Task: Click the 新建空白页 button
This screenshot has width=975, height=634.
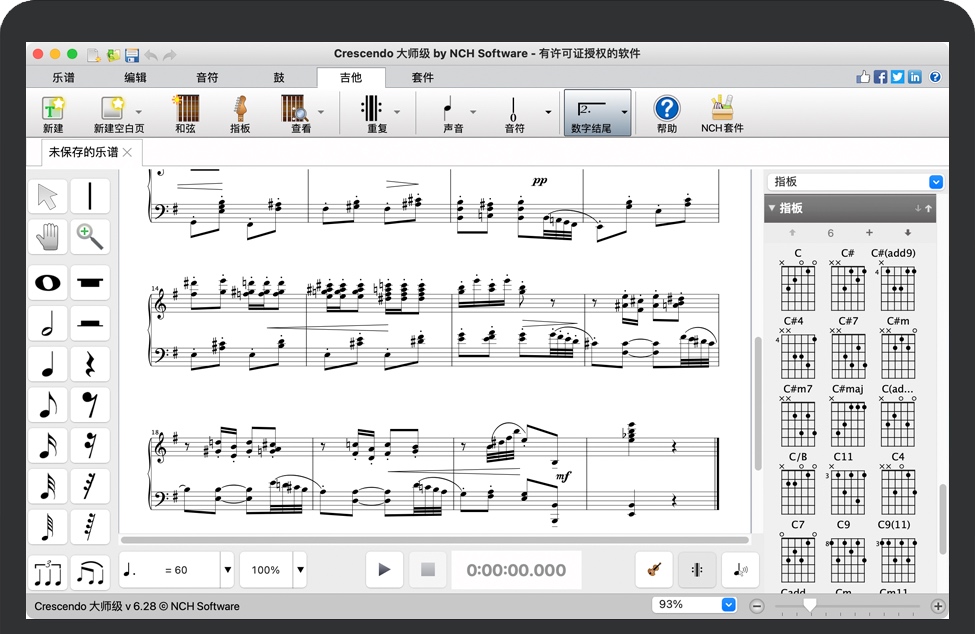Action: (114, 112)
